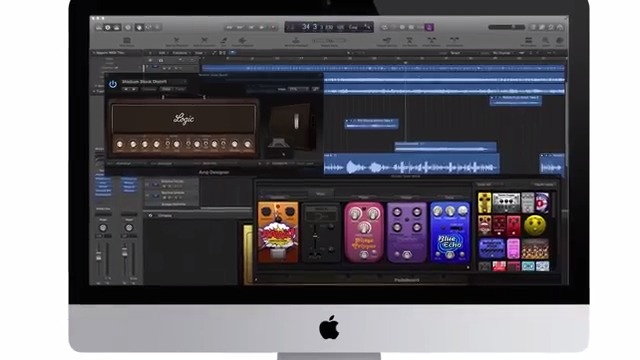
Task: Click the Bounce Regions toolbar icon
Action: pyautogui.click(x=242, y=41)
